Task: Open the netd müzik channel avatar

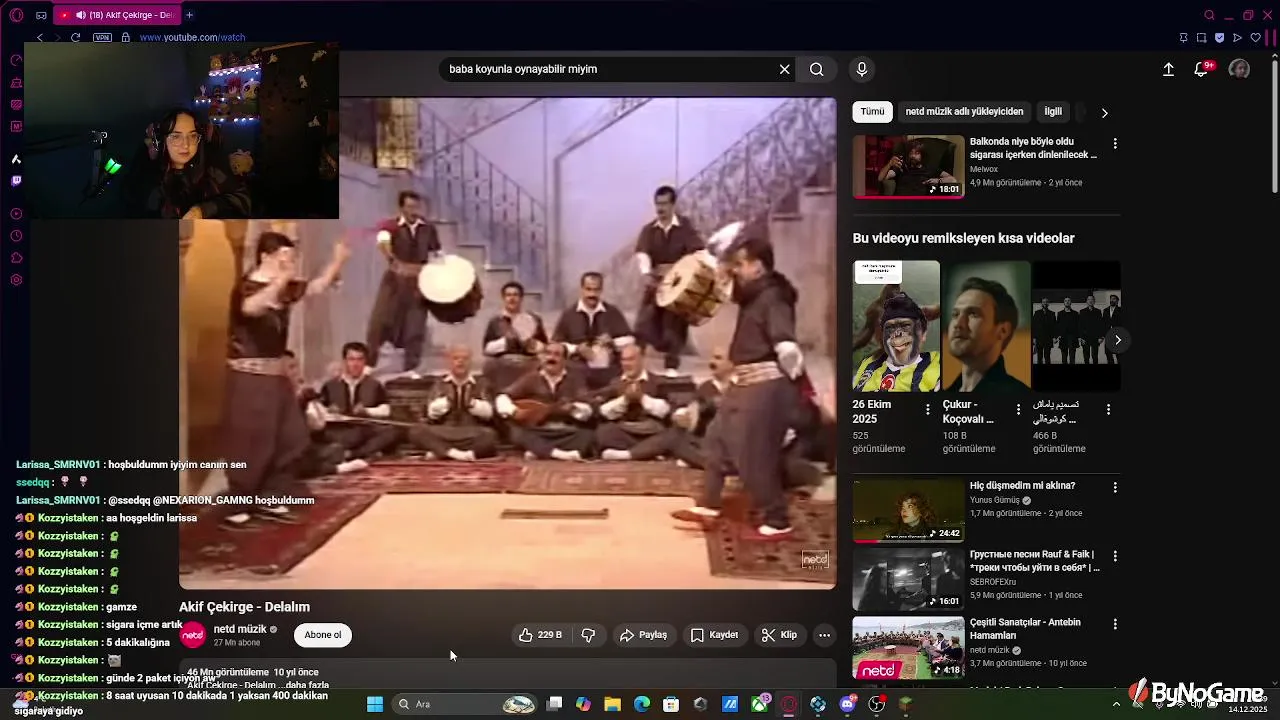Action: pos(193,635)
